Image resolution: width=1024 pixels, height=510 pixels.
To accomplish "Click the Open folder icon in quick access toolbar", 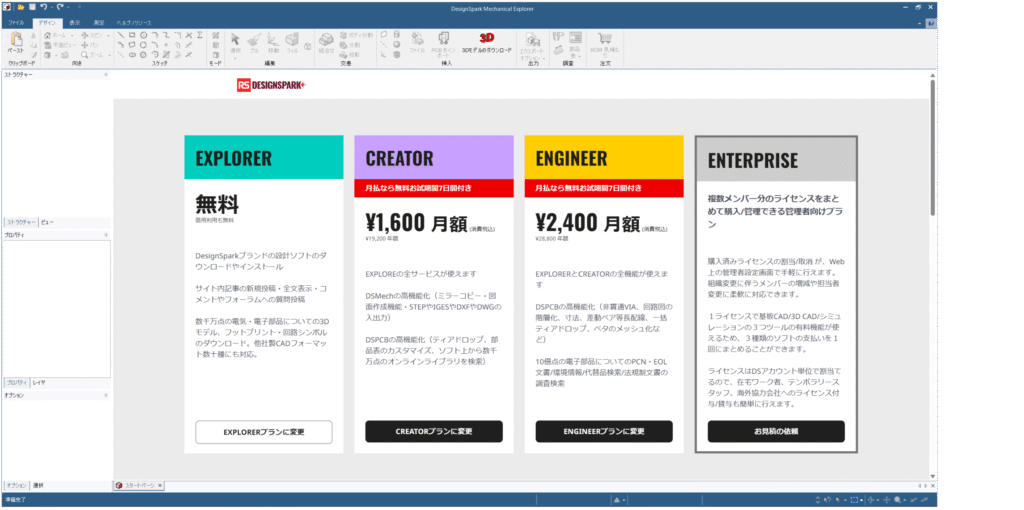I will [x=21, y=7].
